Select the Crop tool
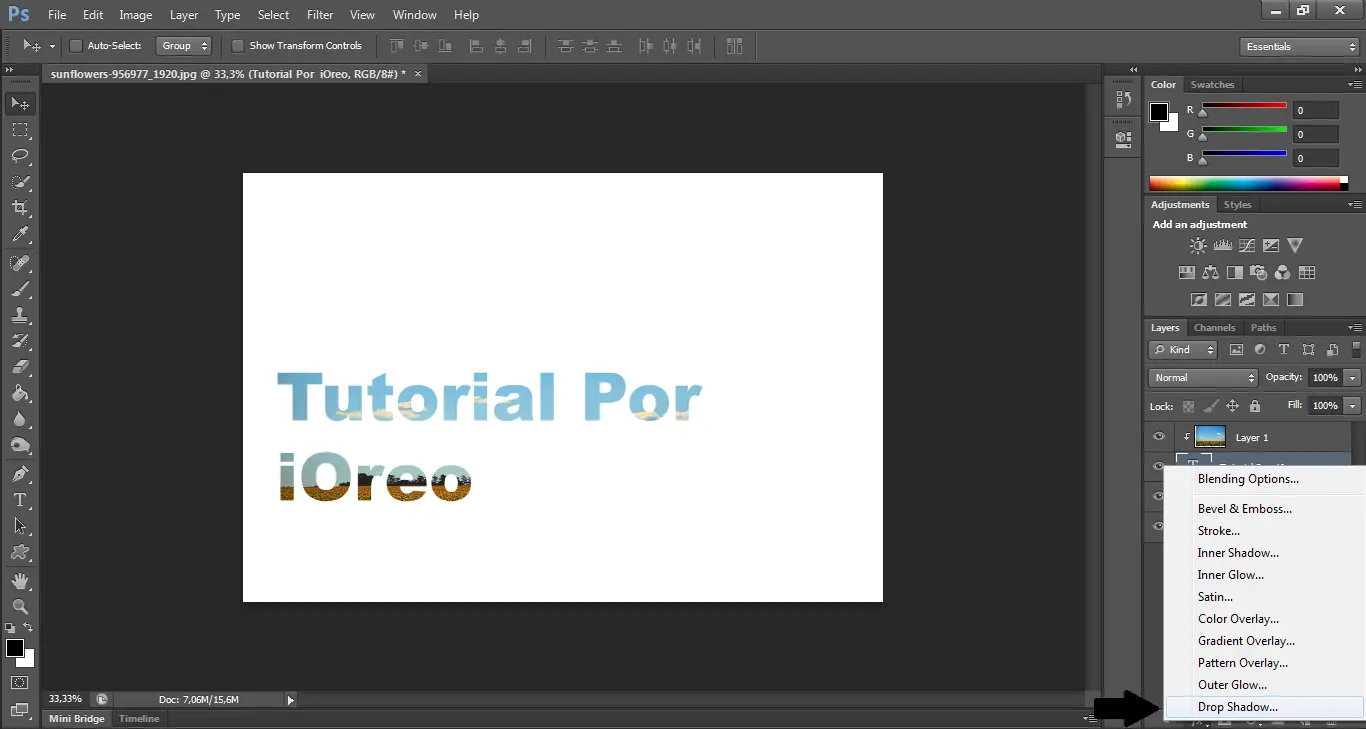 tap(20, 208)
